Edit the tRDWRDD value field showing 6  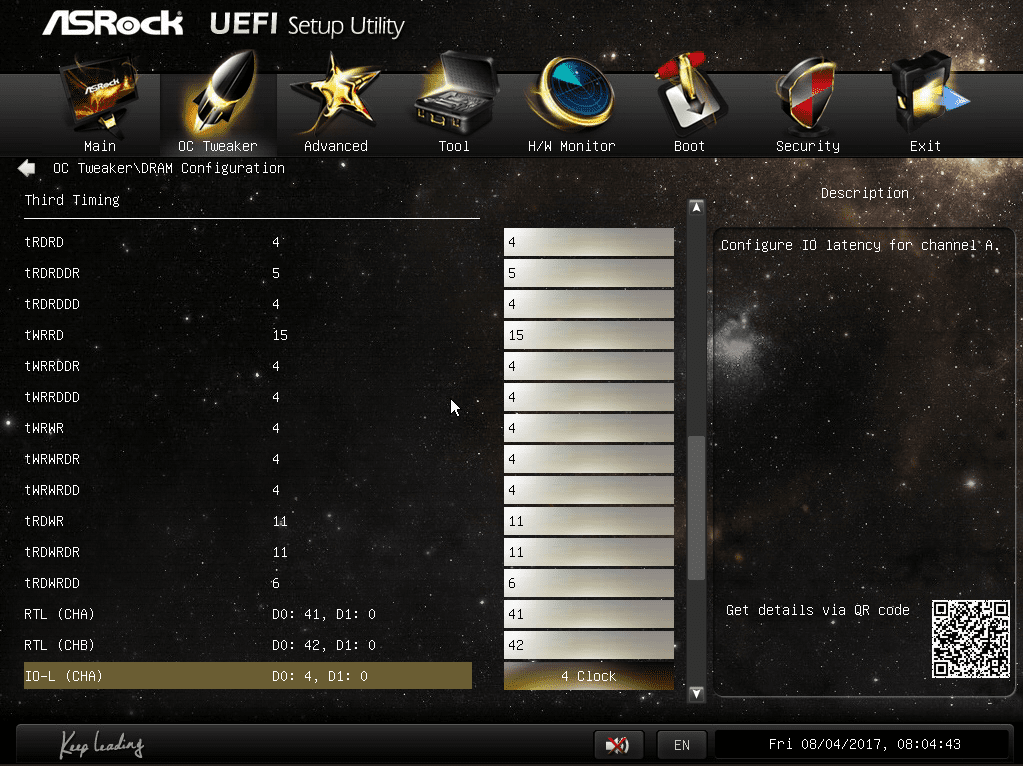[588, 583]
